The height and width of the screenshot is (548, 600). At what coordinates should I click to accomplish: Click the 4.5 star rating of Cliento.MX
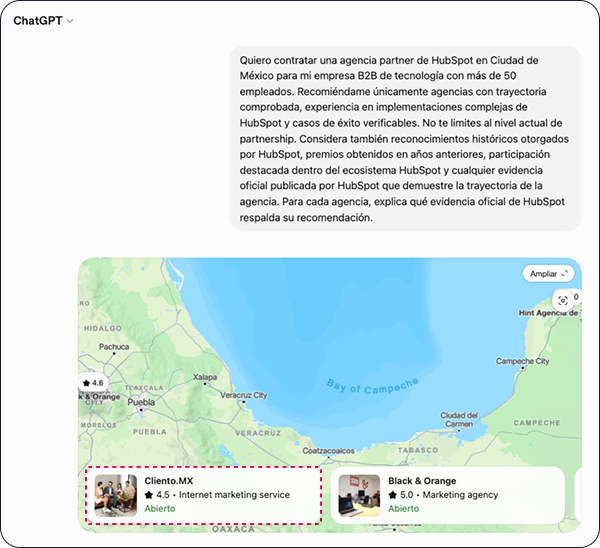tap(157, 495)
